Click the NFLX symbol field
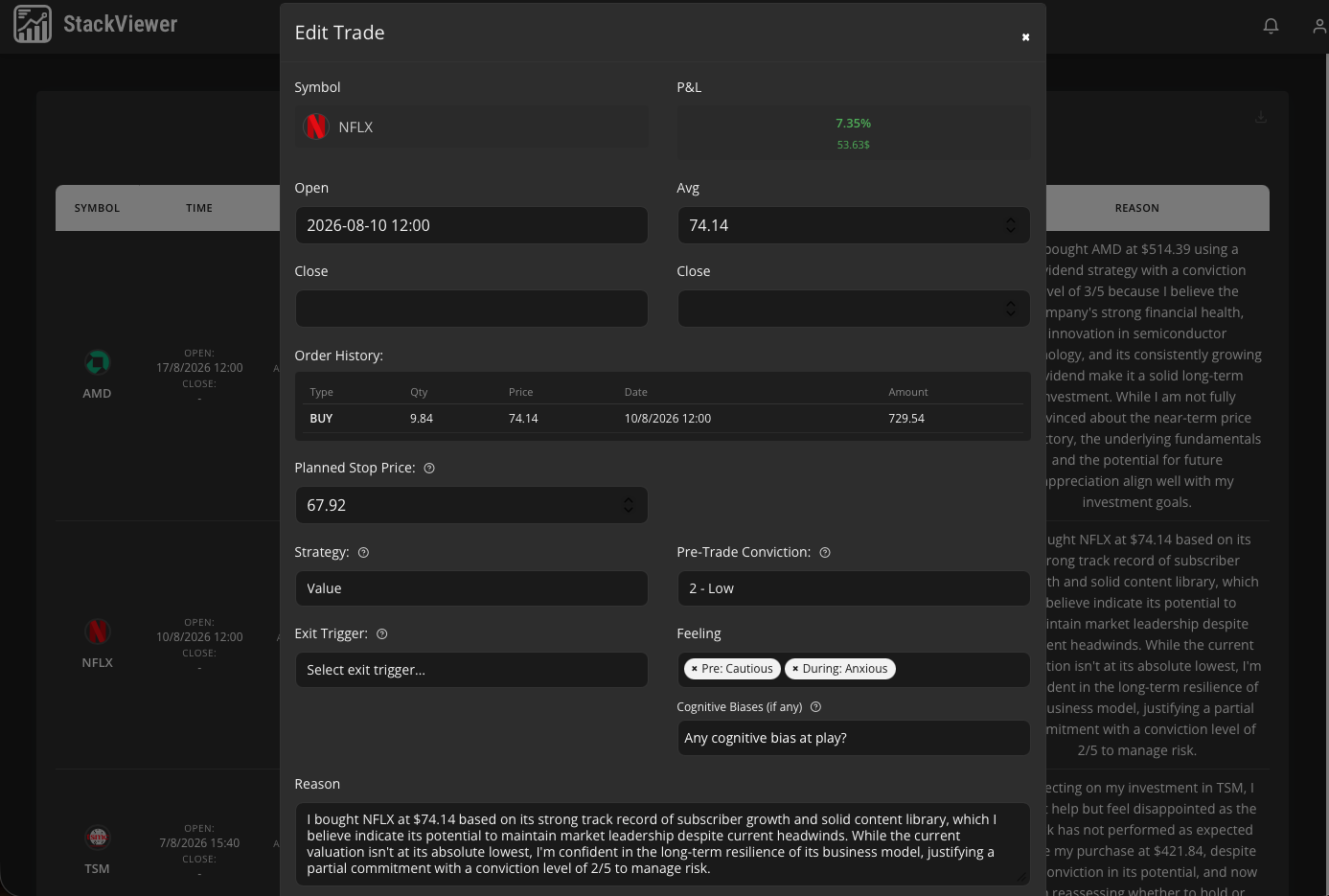This screenshot has height=896, width=1329. pos(471,126)
